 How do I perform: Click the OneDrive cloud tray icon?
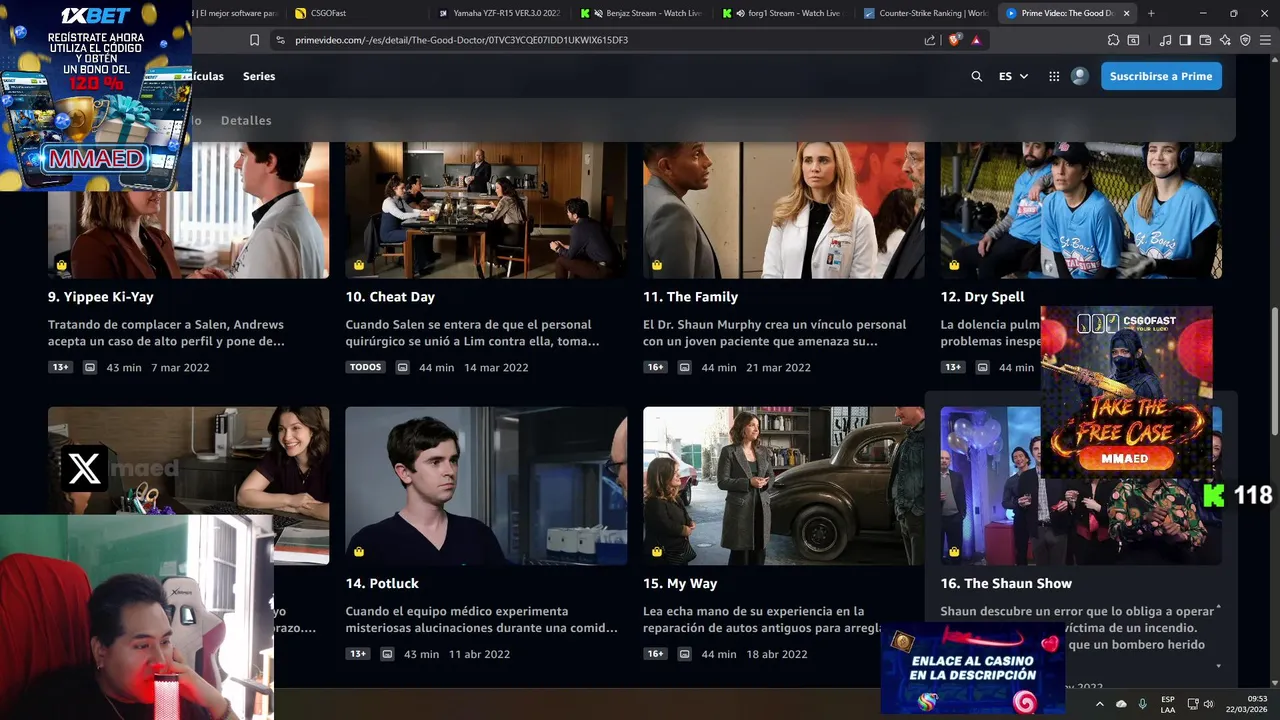tap(1121, 704)
